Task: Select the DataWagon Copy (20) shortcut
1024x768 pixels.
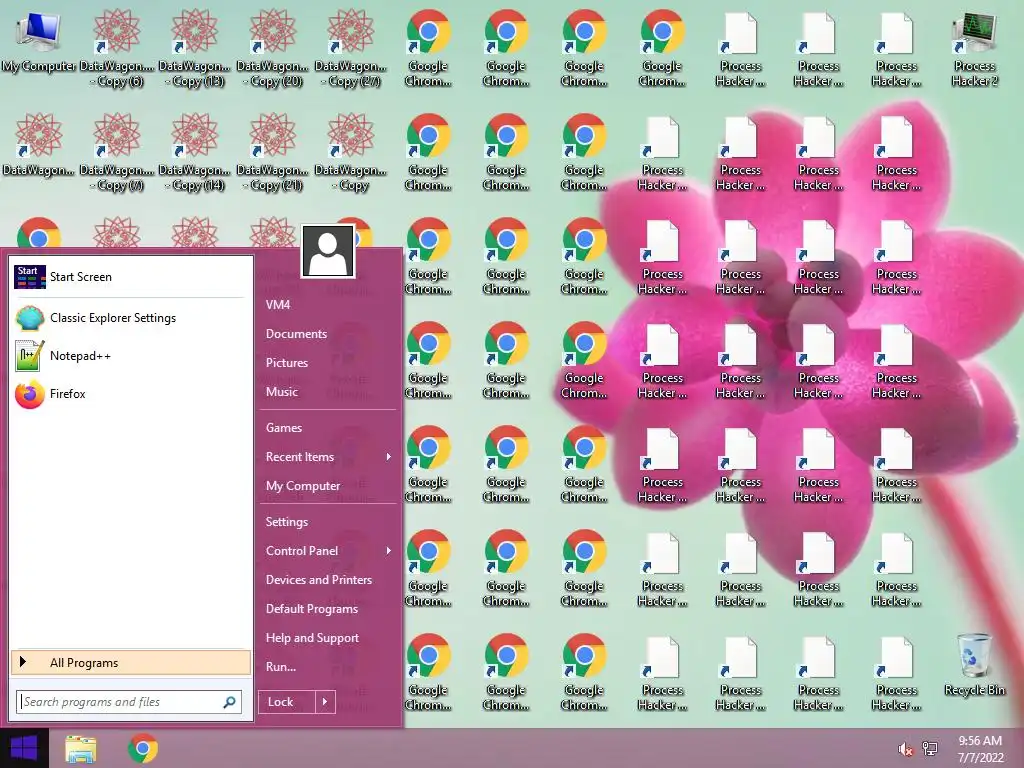Action: pos(273,49)
